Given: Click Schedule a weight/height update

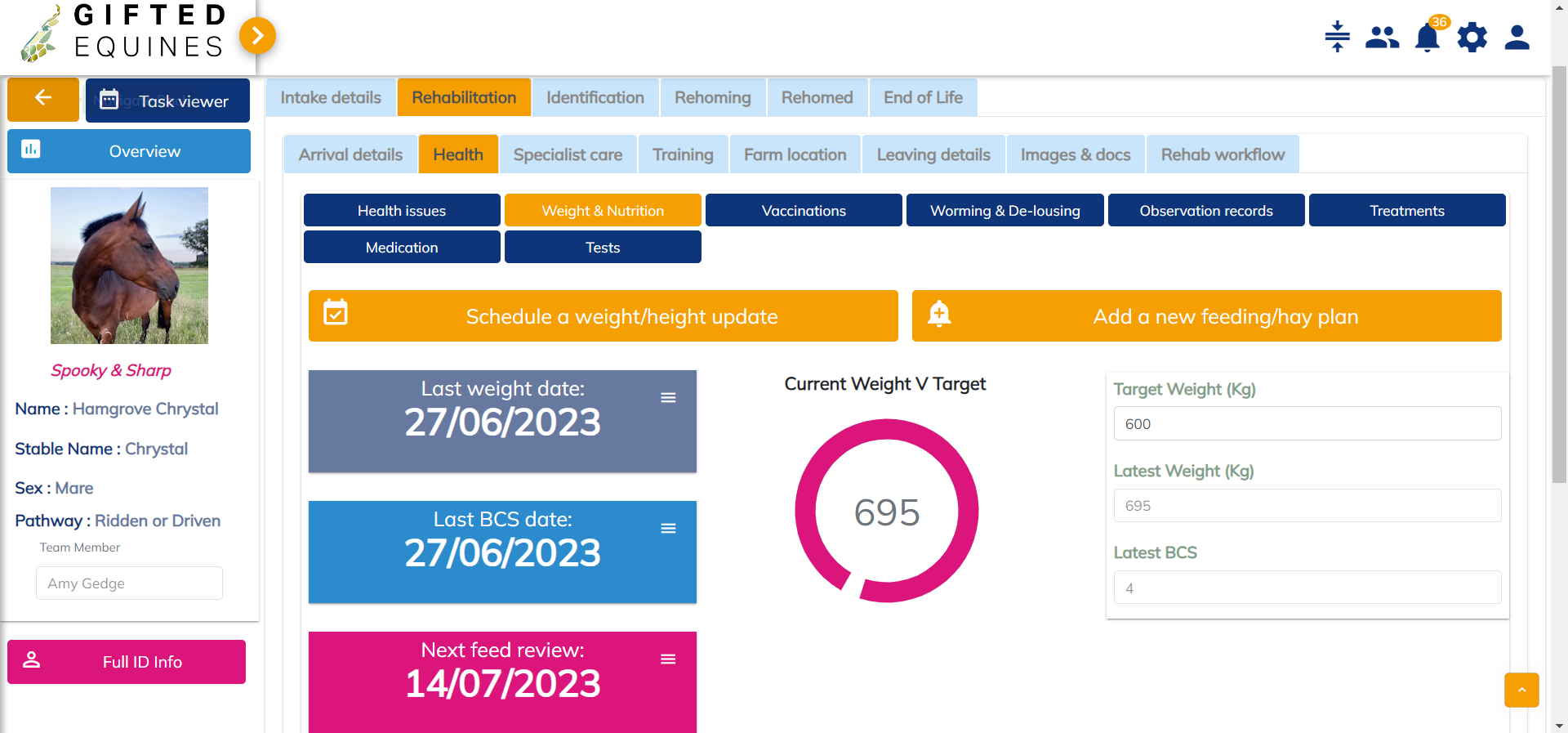Looking at the screenshot, I should (x=603, y=316).
